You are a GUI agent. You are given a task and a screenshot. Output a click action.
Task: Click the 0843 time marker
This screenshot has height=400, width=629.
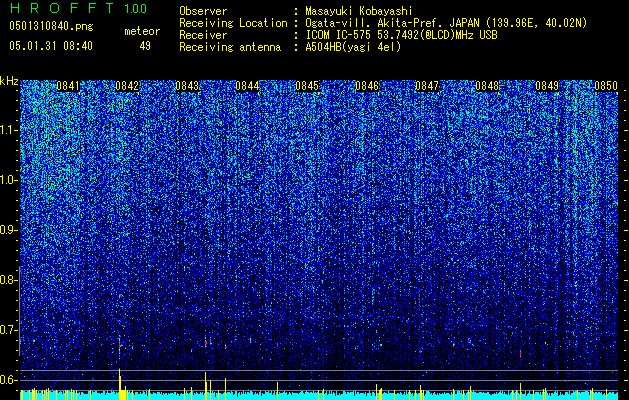click(187, 86)
